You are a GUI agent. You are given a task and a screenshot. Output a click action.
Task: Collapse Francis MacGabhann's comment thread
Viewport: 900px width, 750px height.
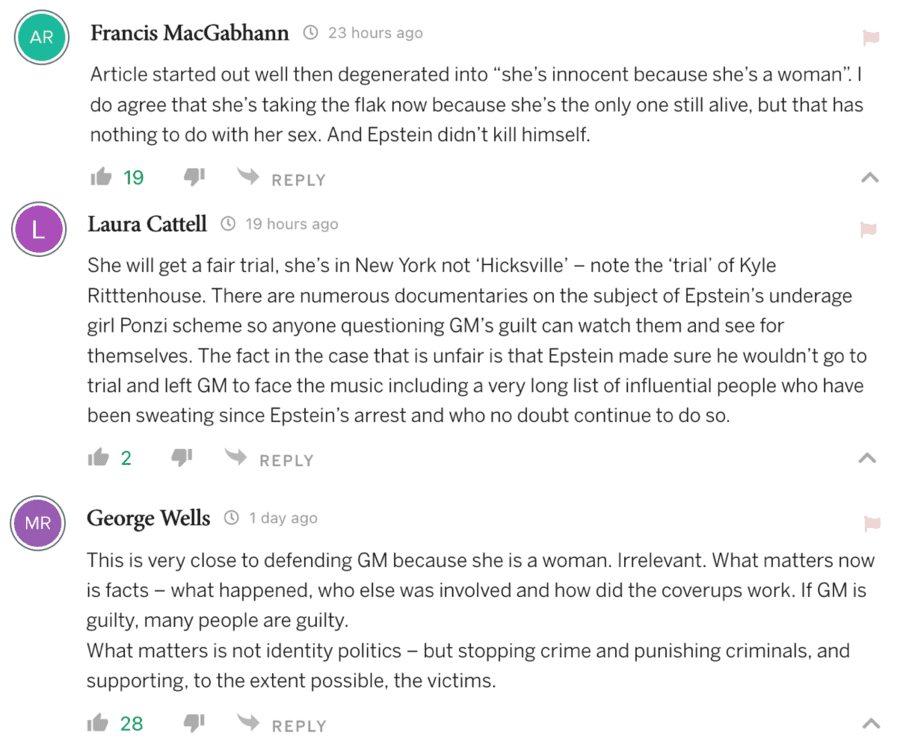870,178
